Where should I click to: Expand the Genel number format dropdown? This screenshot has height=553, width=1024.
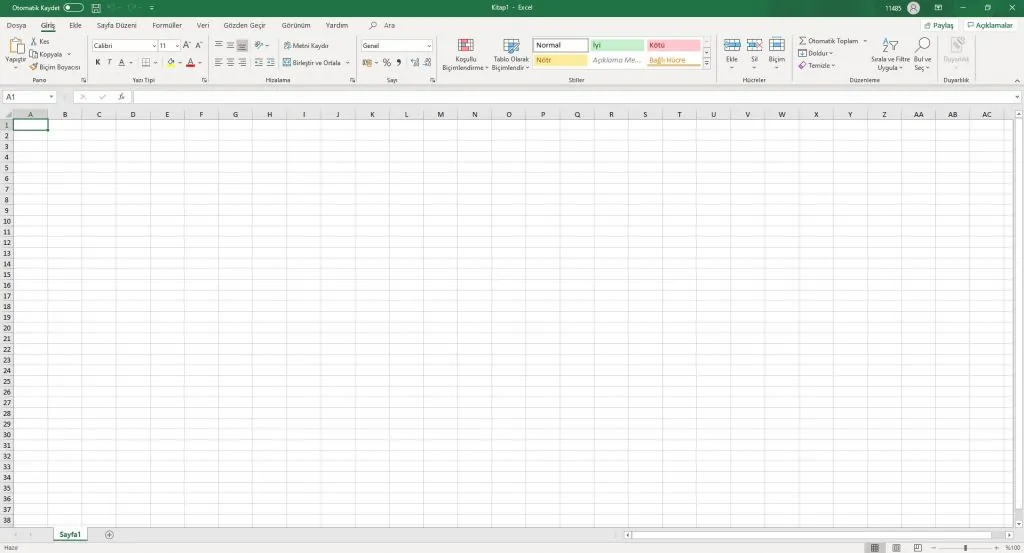click(x=429, y=46)
